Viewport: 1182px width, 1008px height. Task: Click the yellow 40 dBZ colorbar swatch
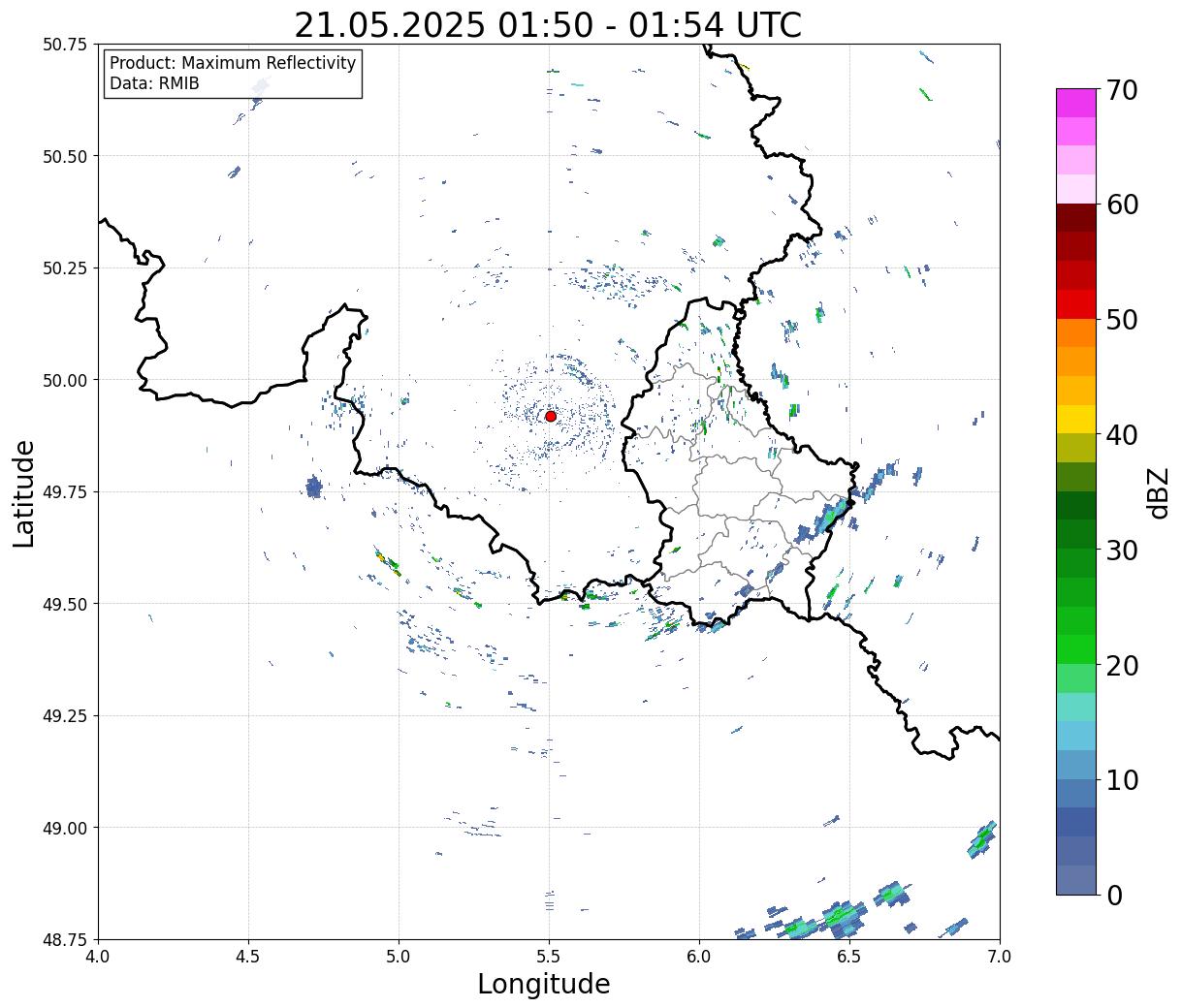point(1076,420)
